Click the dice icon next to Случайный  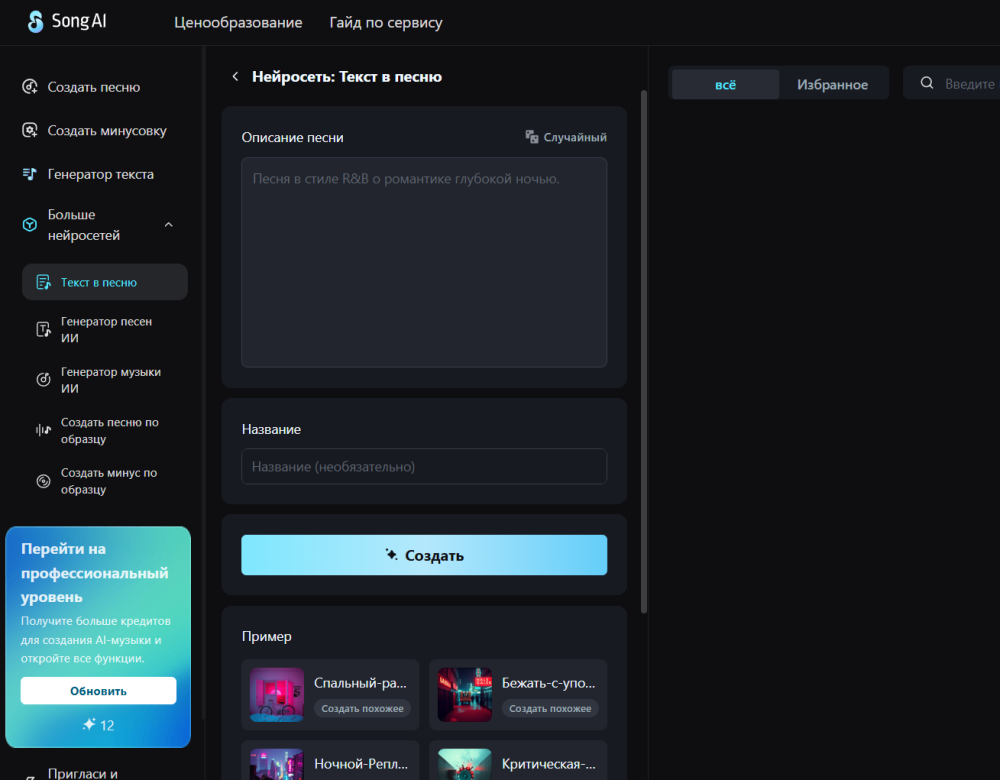coord(532,137)
